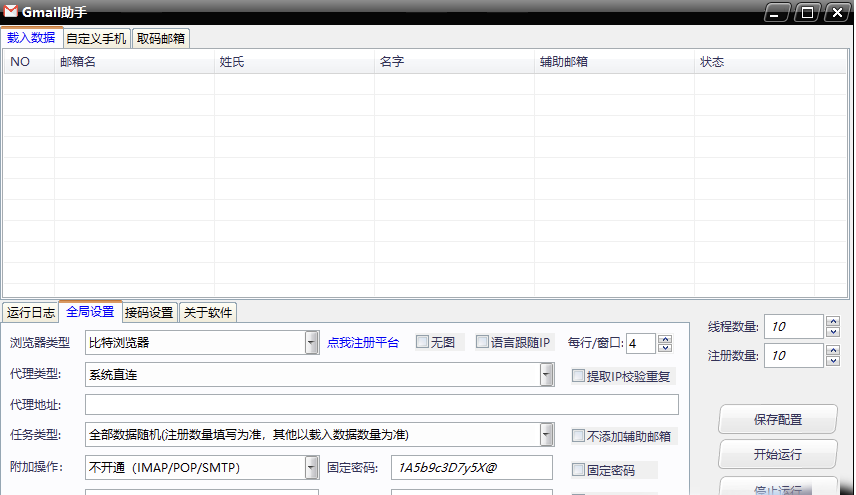Viewport: 856px width, 495px height.
Task: Tick the 不添加辅助邮箱 checkbox
Action: 578,436
